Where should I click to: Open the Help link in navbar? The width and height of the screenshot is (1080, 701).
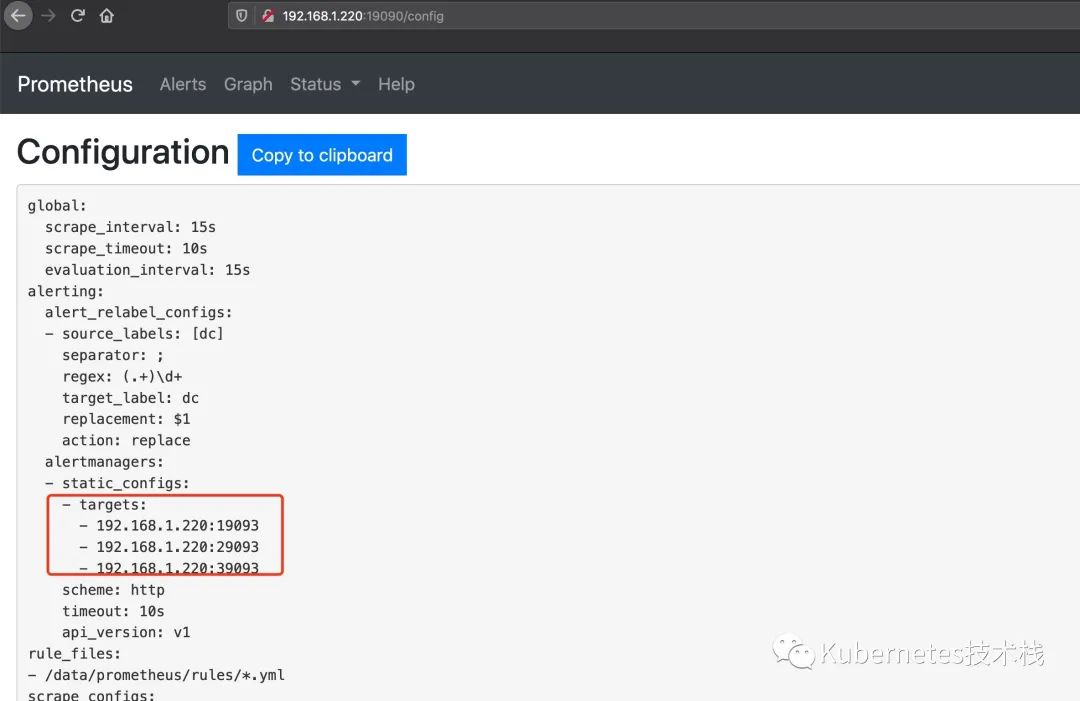click(x=396, y=84)
